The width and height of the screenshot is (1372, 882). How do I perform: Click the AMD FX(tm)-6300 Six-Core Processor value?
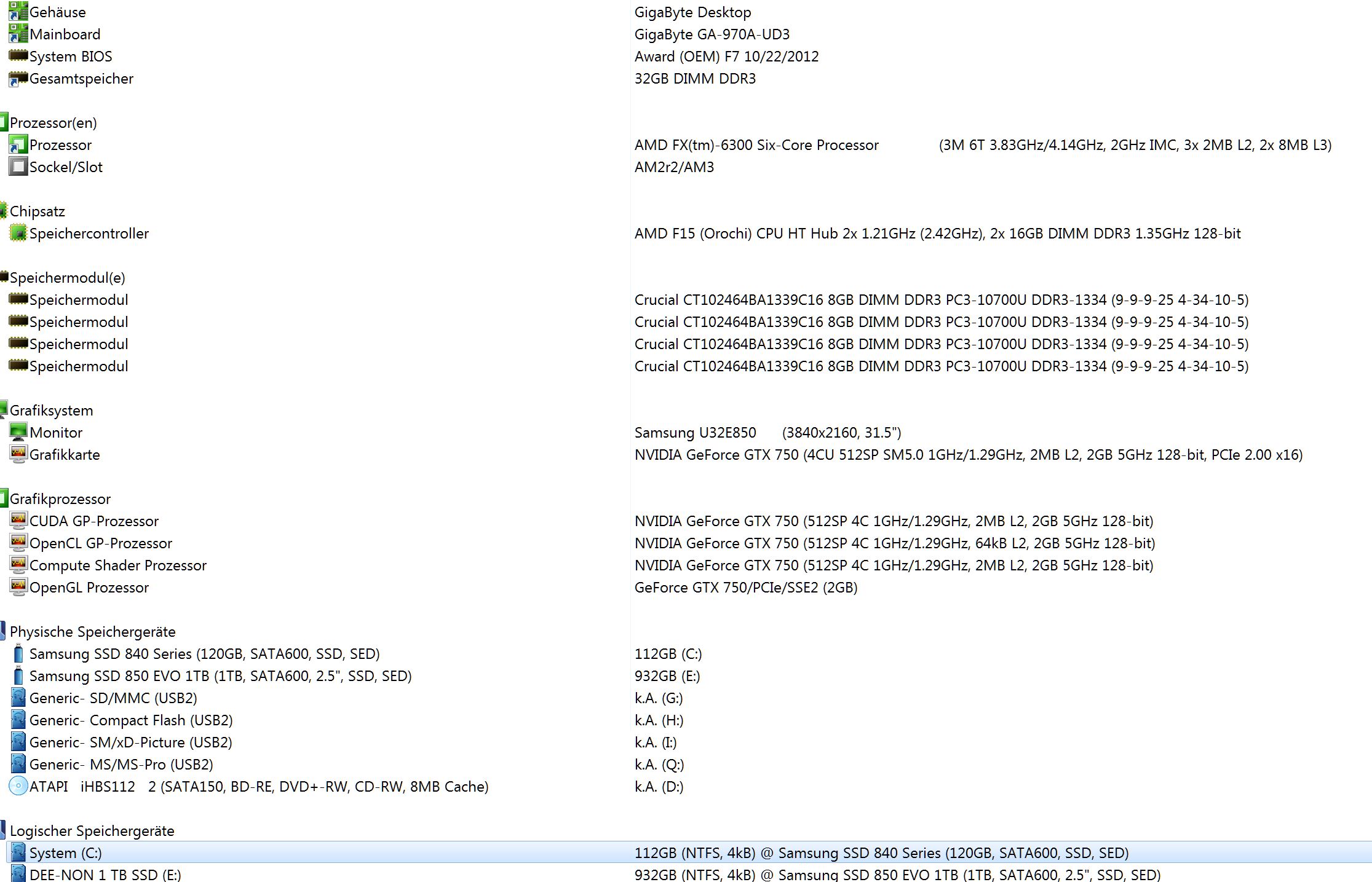tap(756, 145)
